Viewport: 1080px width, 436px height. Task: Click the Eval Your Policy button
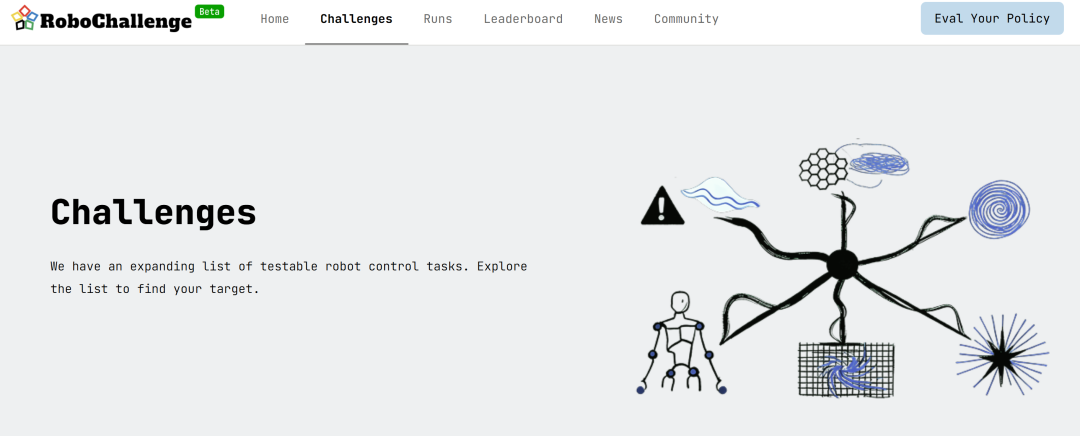coord(992,19)
